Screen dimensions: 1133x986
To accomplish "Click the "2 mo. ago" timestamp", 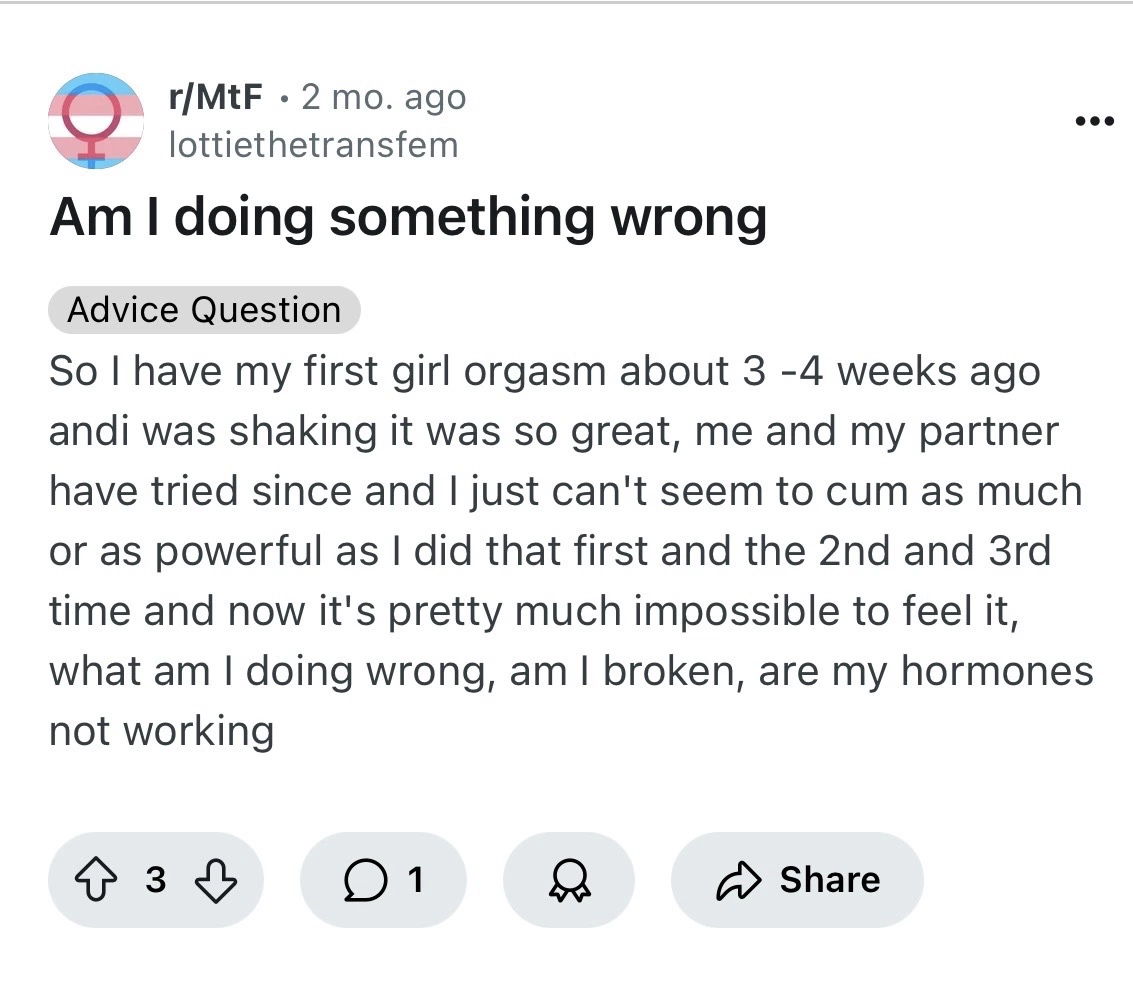I will click(383, 97).
